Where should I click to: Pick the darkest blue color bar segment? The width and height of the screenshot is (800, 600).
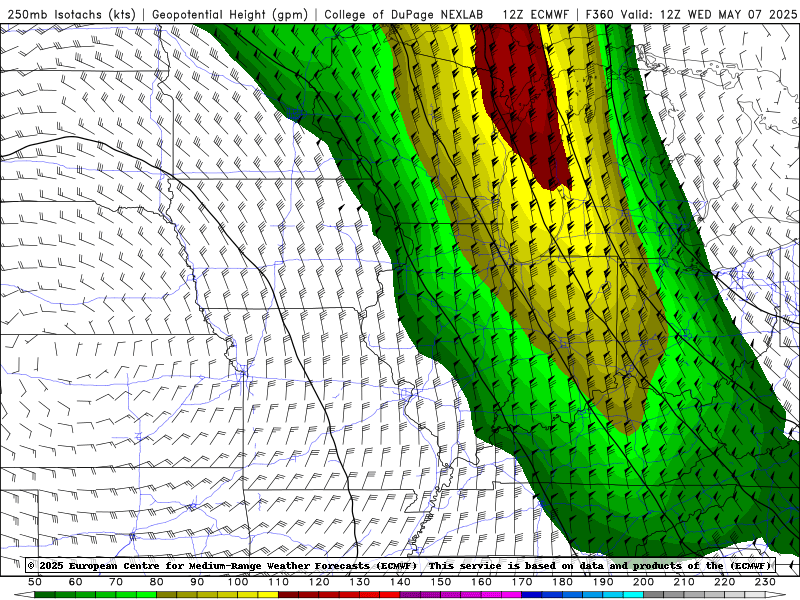pyautogui.click(x=532, y=594)
